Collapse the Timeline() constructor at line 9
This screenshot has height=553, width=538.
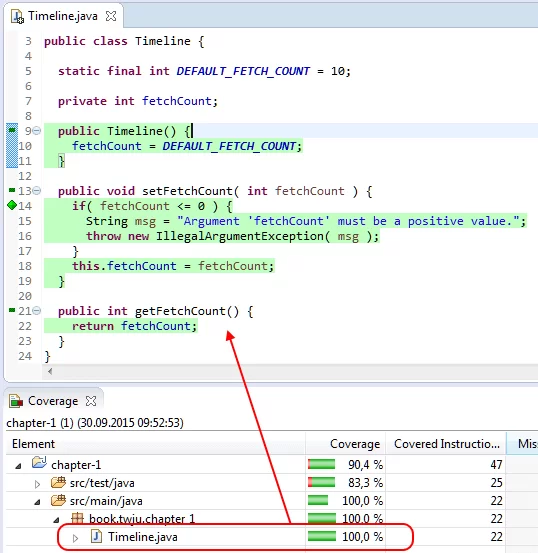(x=37, y=131)
